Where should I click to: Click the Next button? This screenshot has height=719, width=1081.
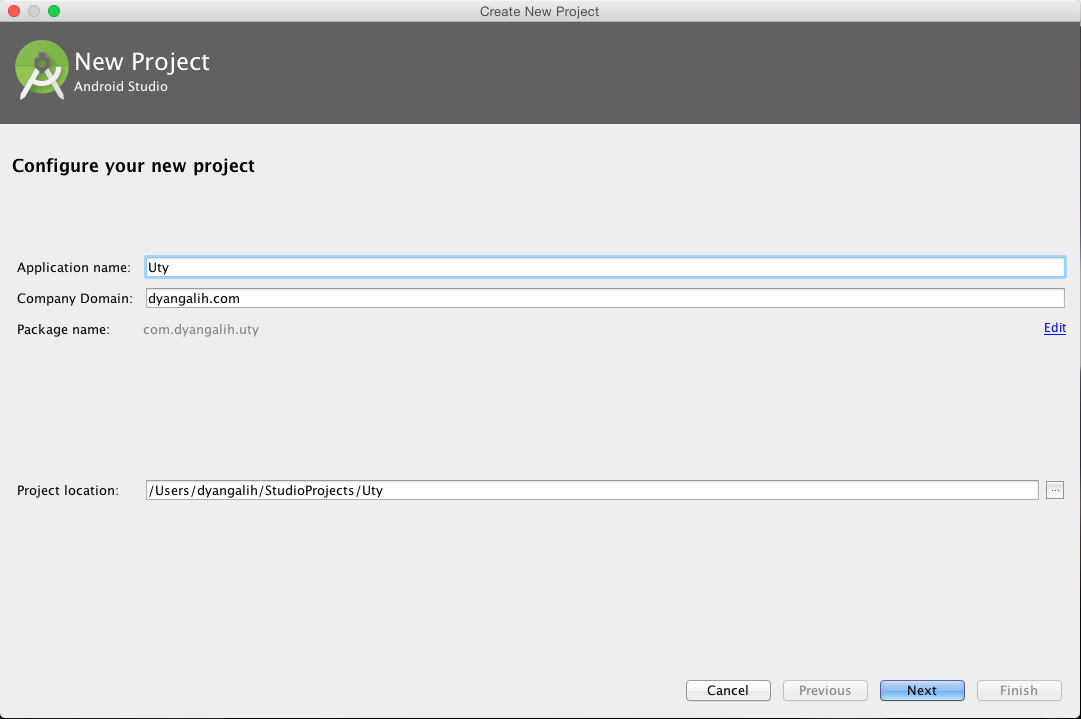click(x=922, y=690)
